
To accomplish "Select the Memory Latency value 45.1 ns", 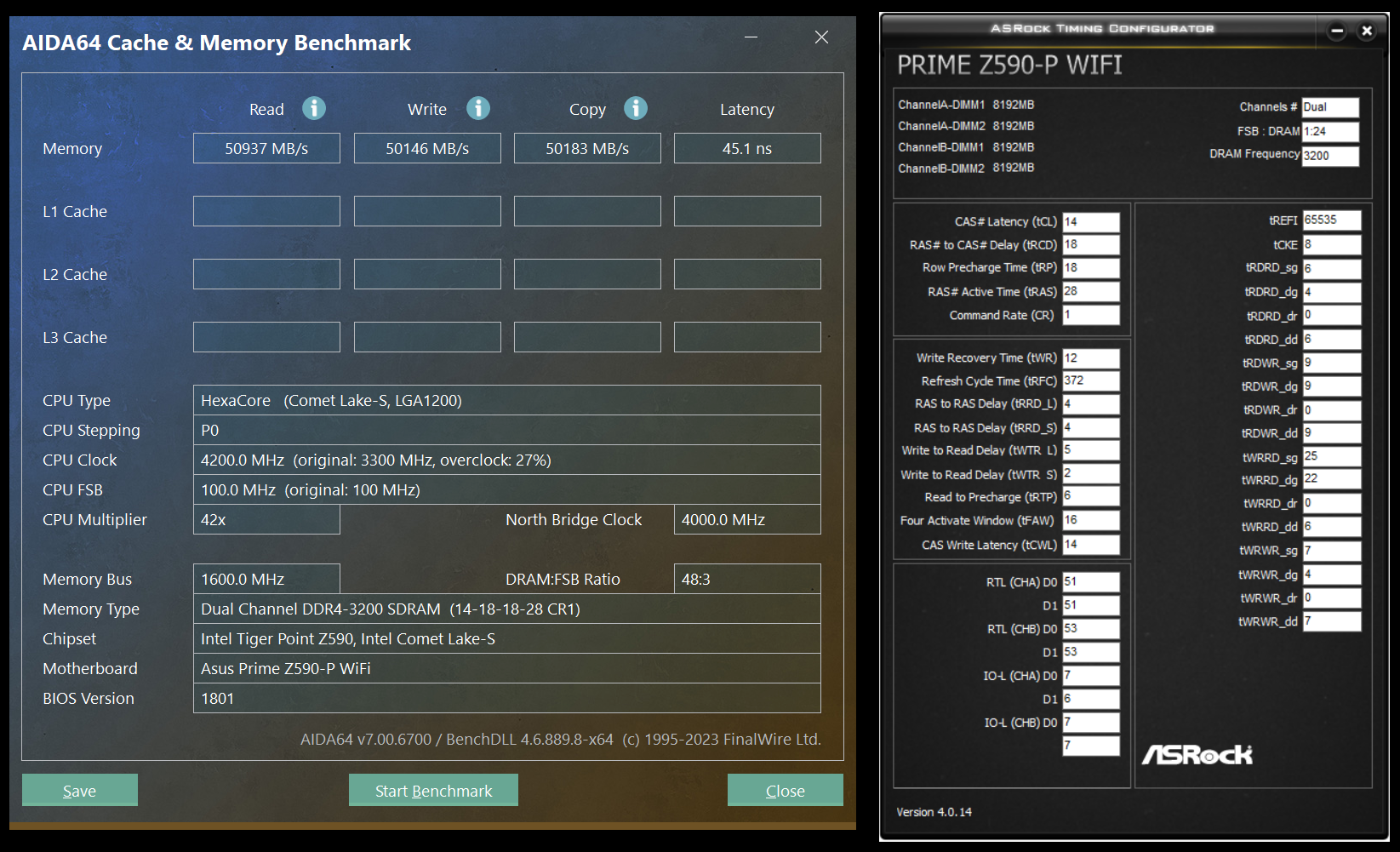I will pos(747,148).
